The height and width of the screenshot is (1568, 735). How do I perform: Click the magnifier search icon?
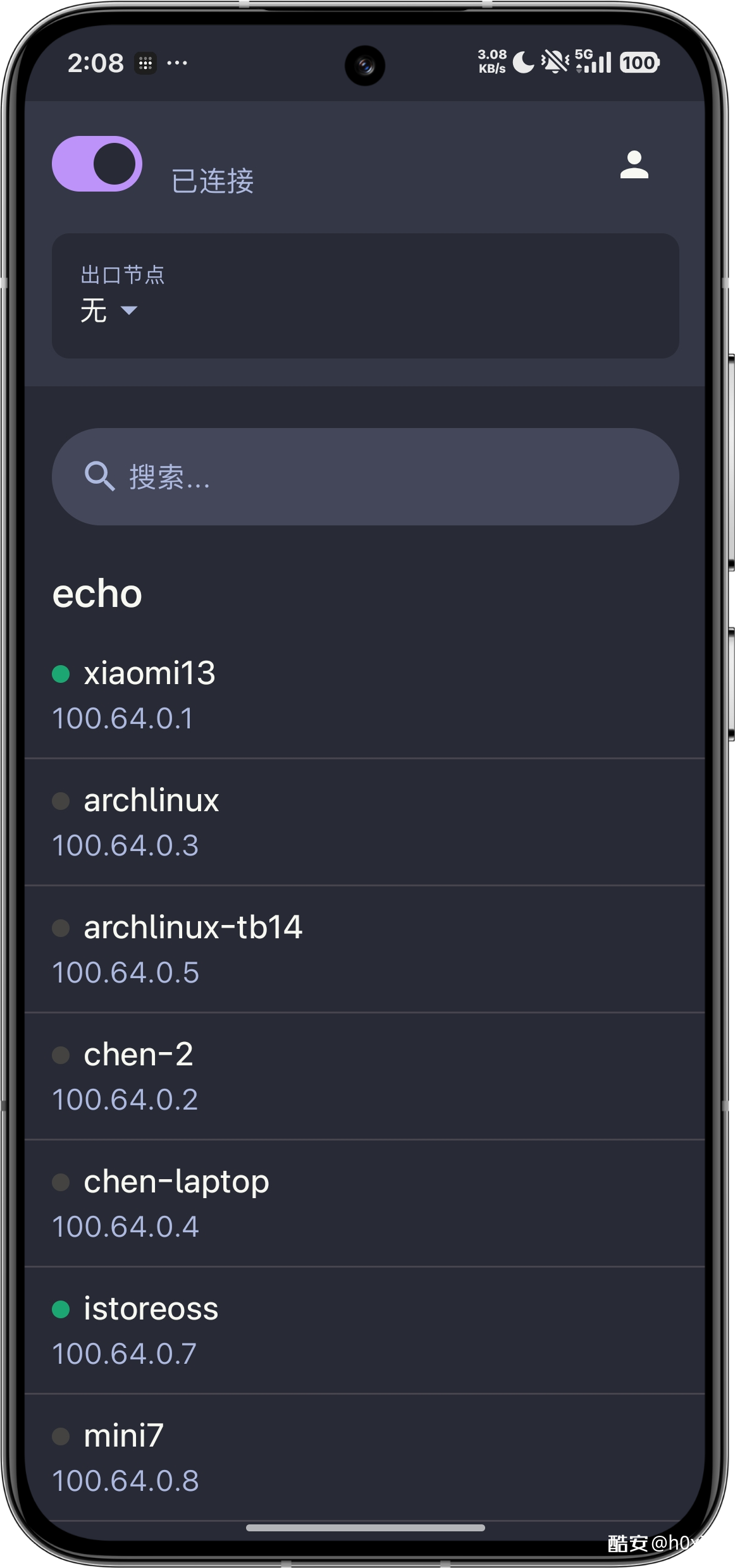pos(99,476)
